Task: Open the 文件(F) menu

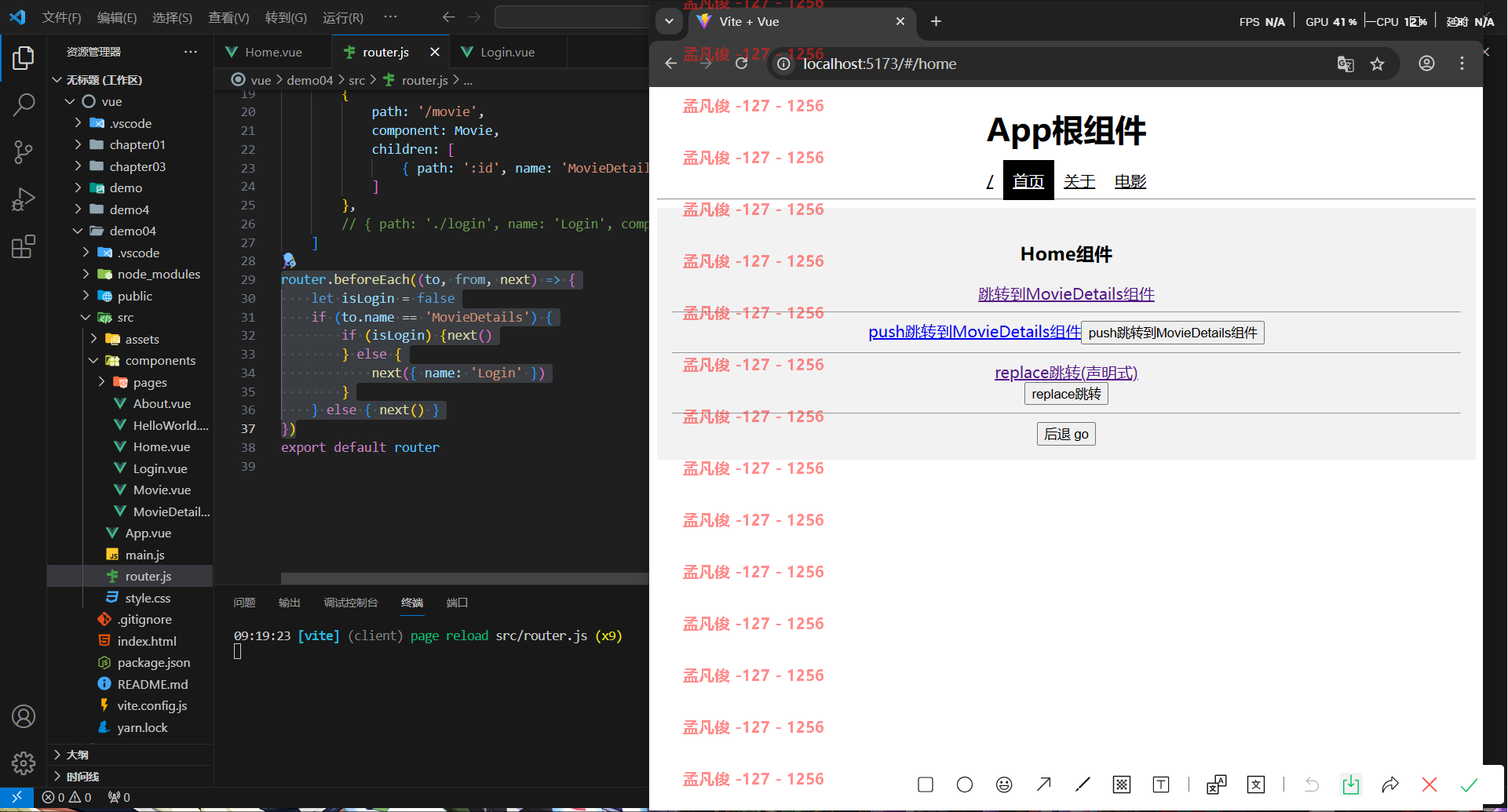Action: point(61,17)
